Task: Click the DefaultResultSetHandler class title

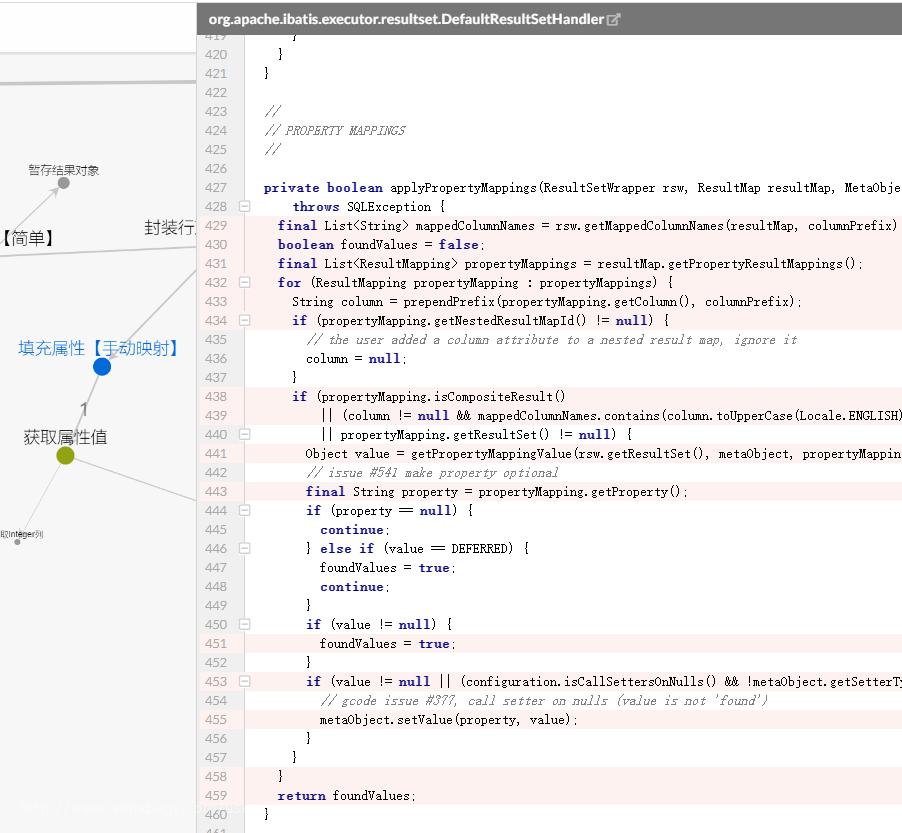Action: 406,19
